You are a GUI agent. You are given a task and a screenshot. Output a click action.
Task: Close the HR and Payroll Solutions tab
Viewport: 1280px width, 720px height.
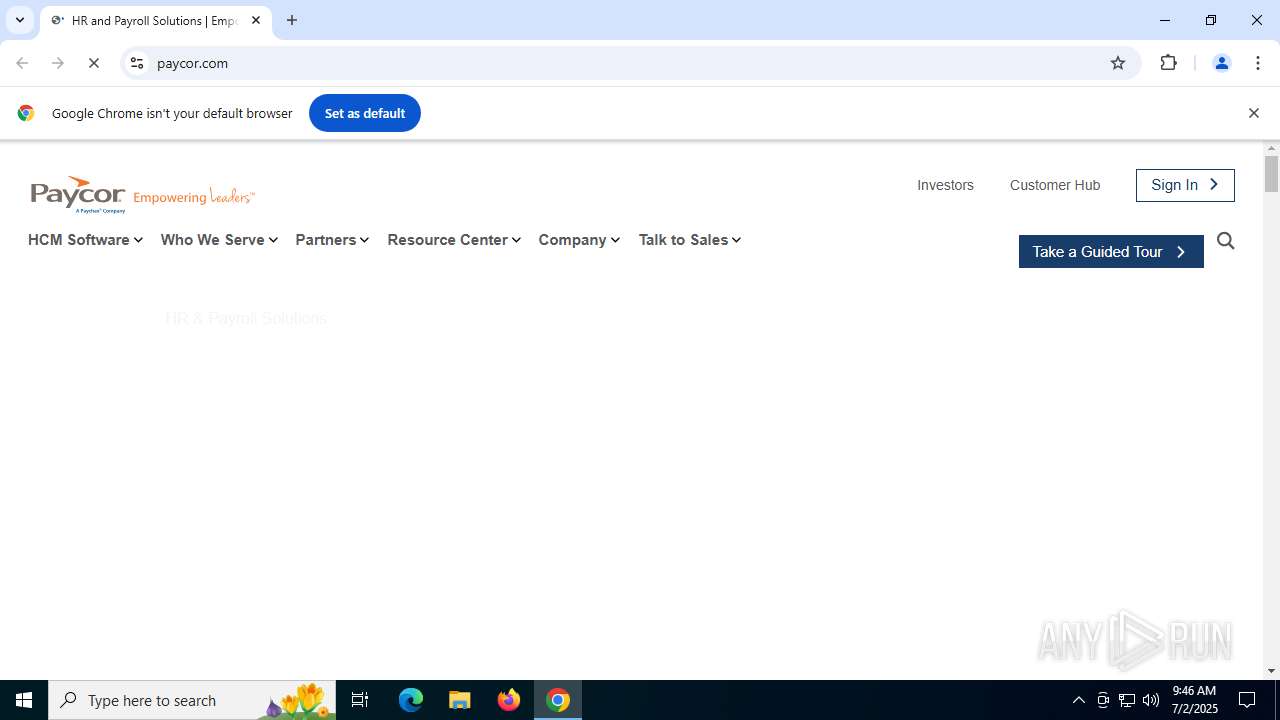tap(256, 20)
